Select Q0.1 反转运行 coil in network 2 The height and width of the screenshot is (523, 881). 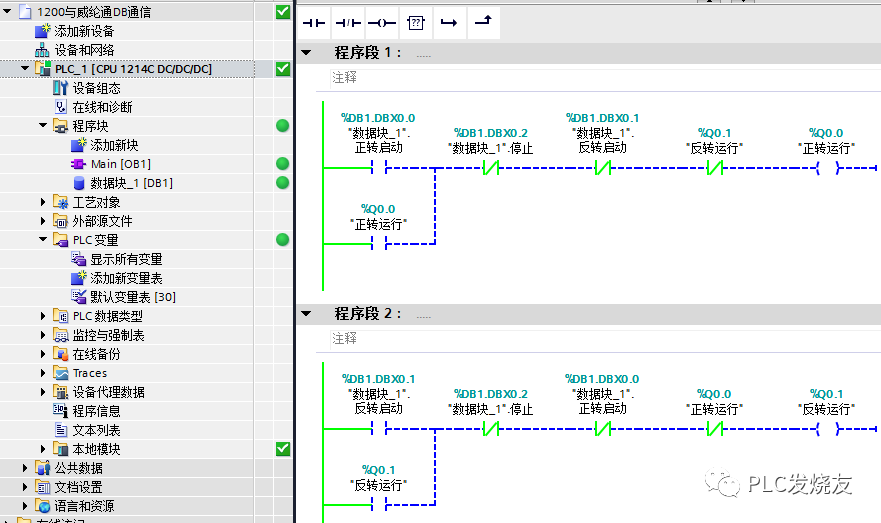(x=826, y=429)
